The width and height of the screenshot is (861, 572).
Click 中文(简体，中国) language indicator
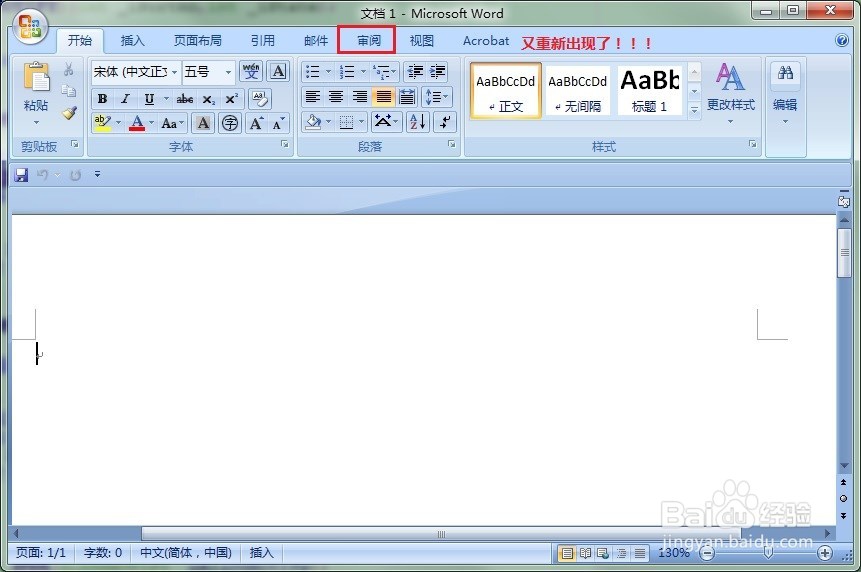(186, 553)
